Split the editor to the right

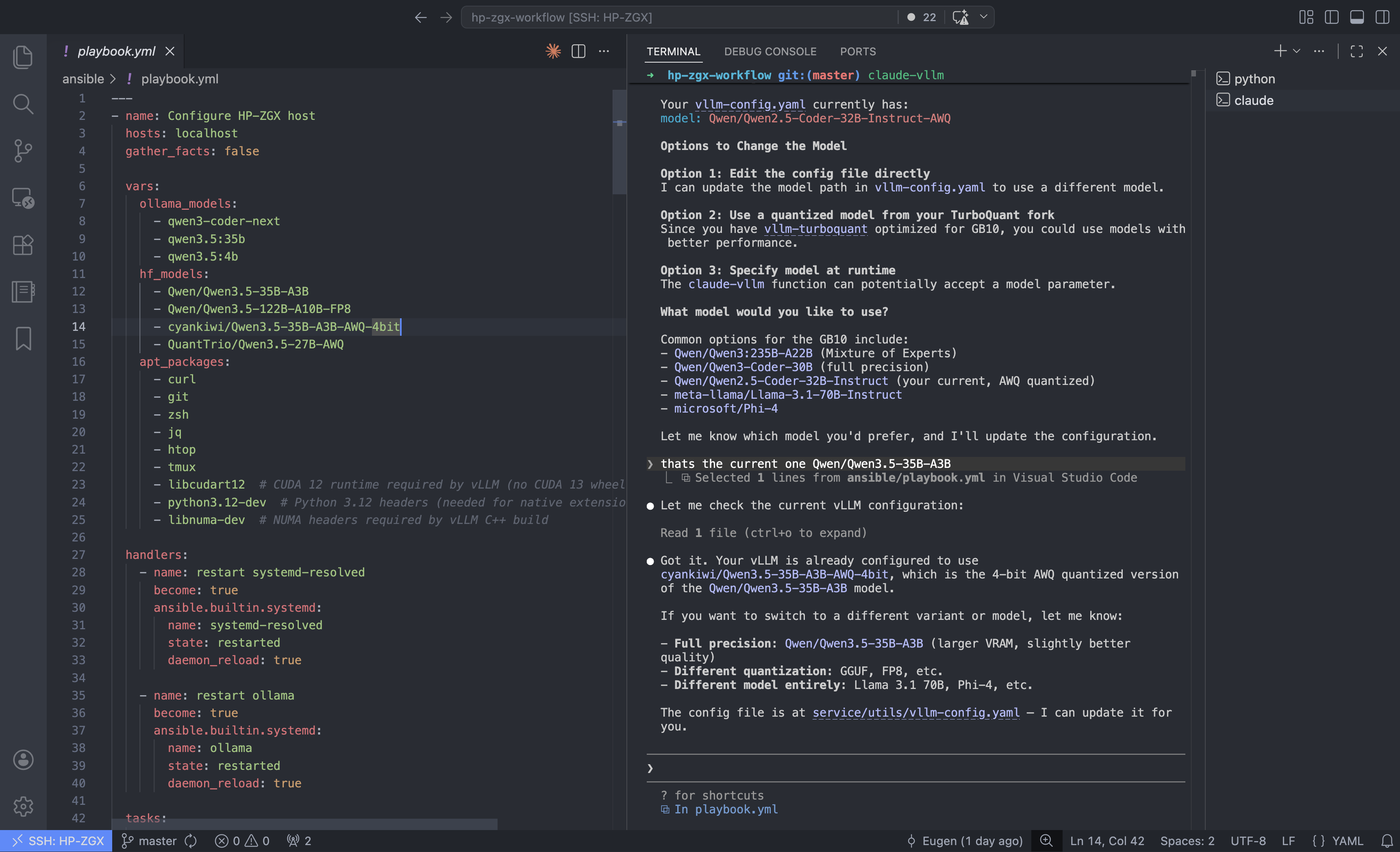[578, 51]
